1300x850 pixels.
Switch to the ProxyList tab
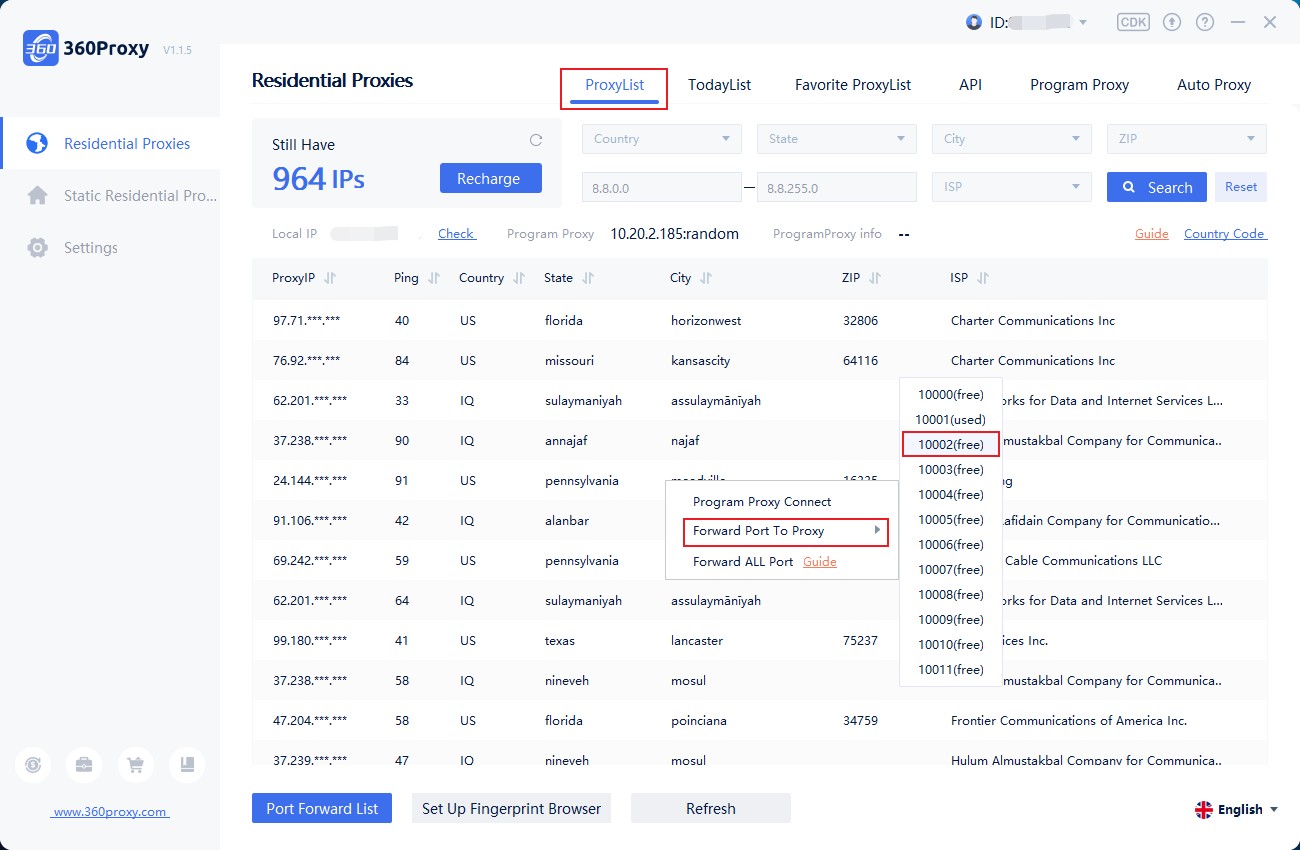[614, 86]
